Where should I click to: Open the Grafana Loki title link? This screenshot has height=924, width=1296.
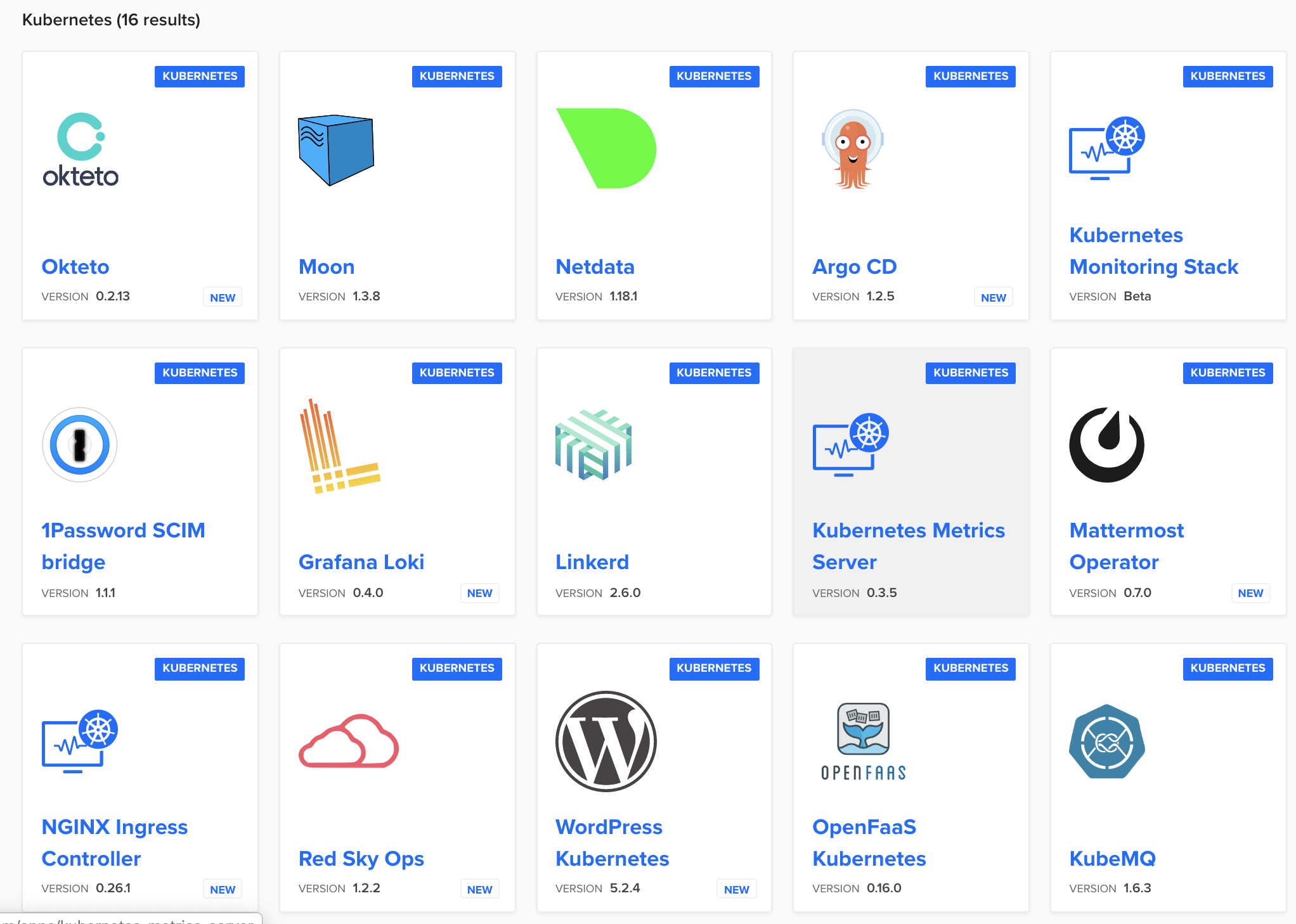click(361, 562)
